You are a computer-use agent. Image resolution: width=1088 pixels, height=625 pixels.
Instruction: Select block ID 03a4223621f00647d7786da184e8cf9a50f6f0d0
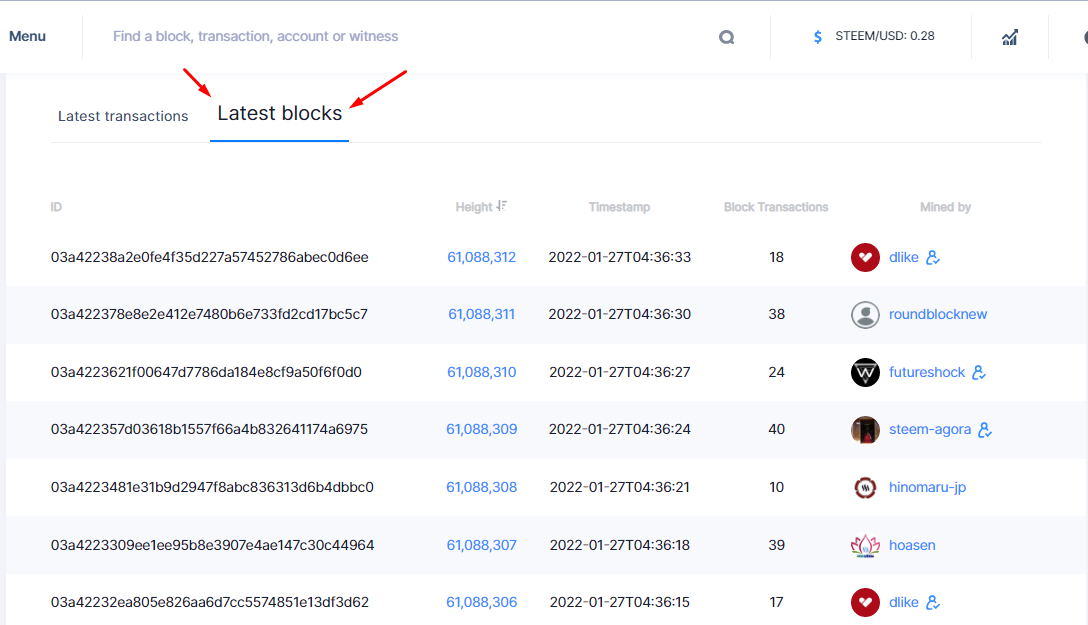pos(206,373)
